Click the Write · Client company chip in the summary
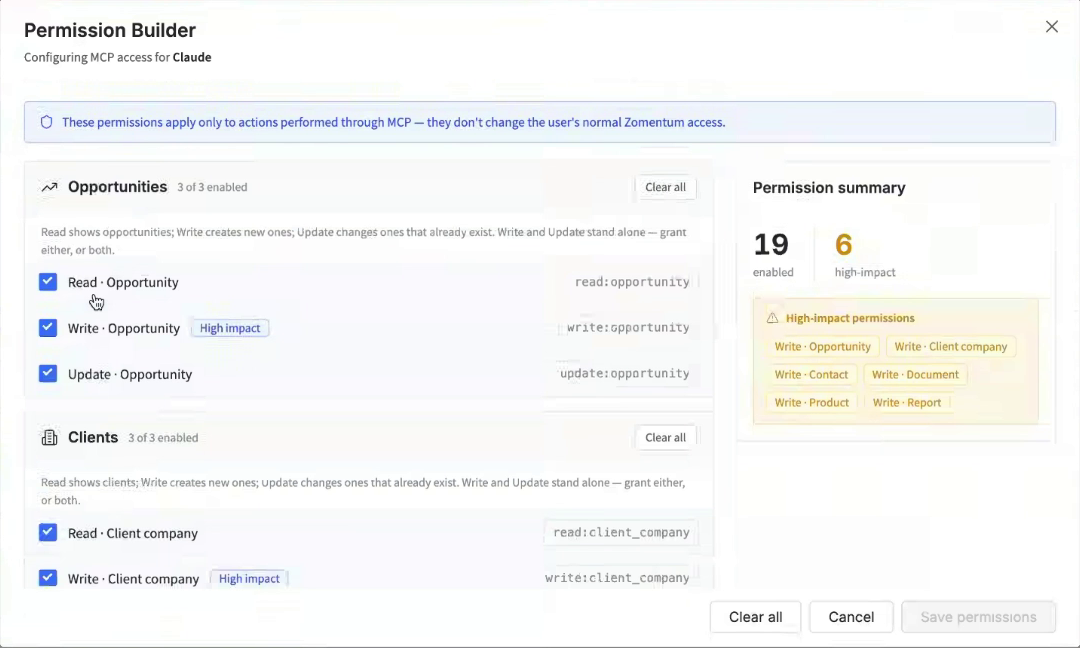 951,346
